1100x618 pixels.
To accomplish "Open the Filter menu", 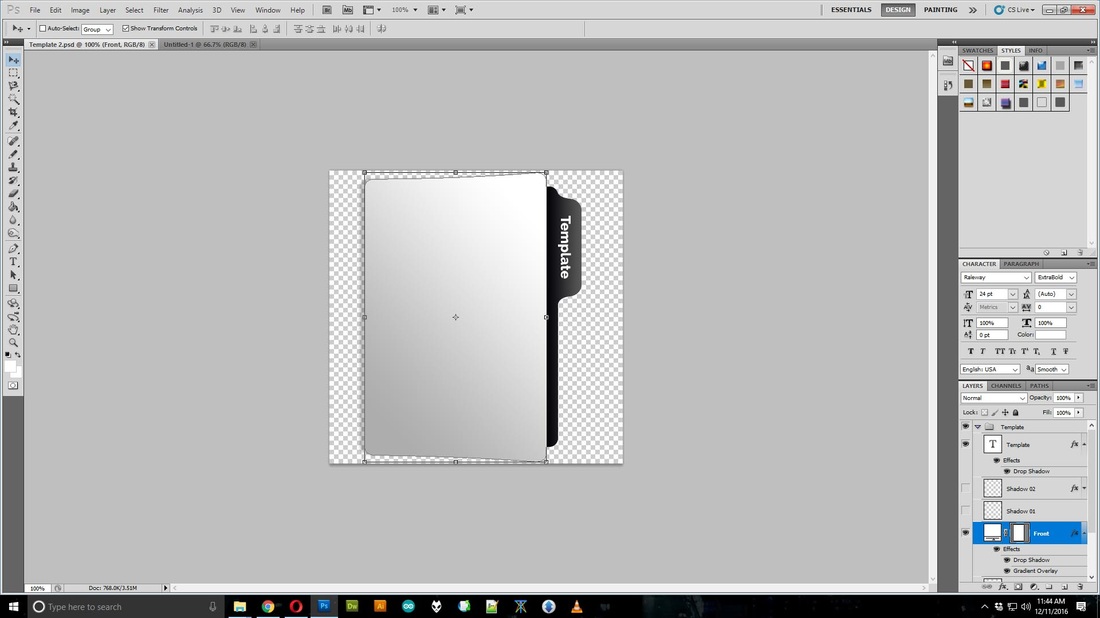I will tap(160, 9).
